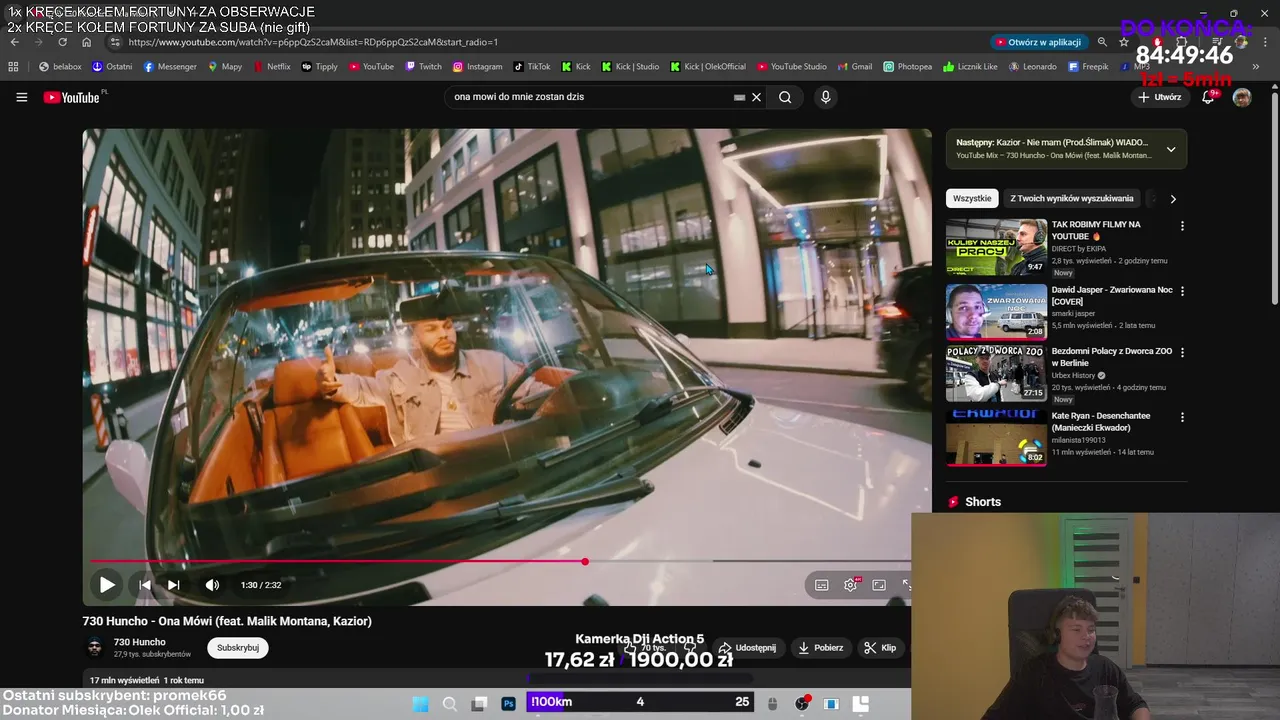The height and width of the screenshot is (720, 1280).
Task: Open the Netflix bookmark
Action: click(x=272, y=67)
